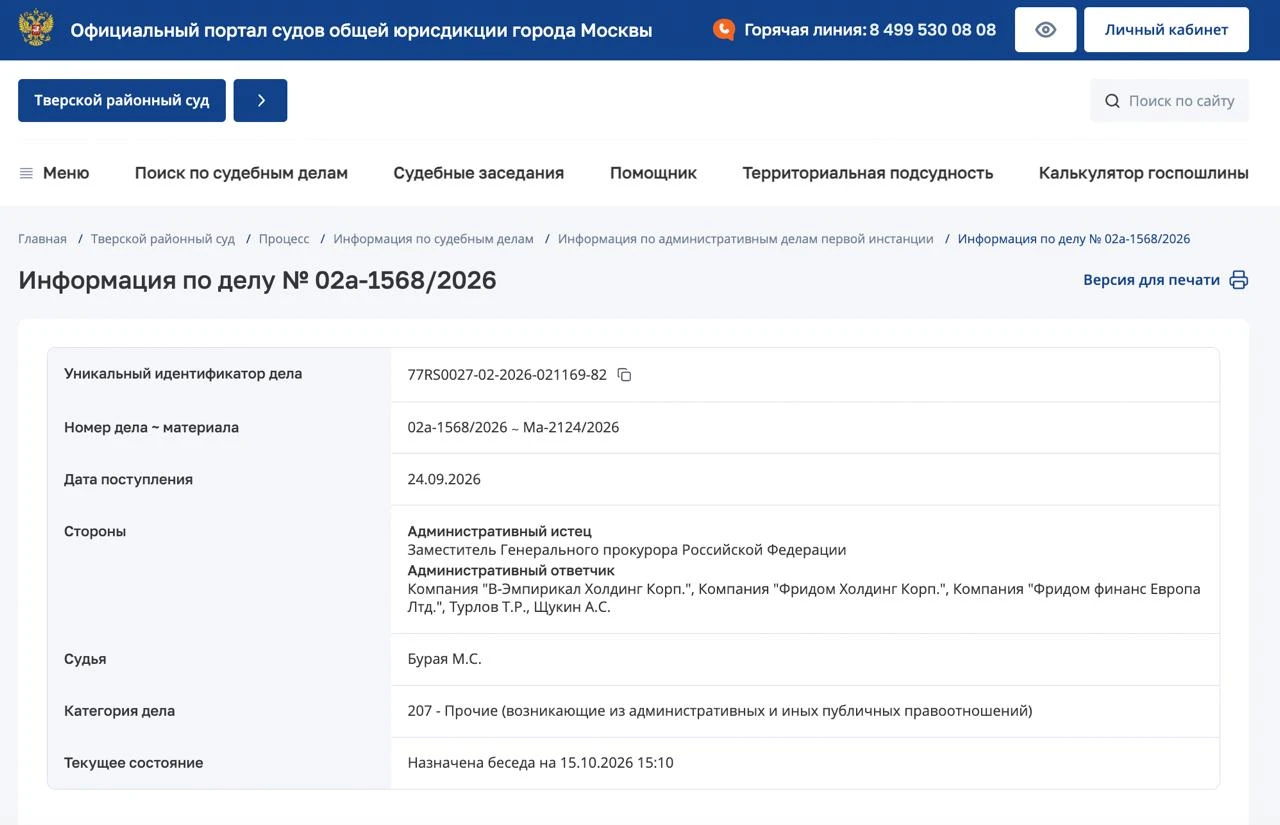The width and height of the screenshot is (1280, 825).
Task: Open the Судебные заседания menu item
Action: click(479, 173)
